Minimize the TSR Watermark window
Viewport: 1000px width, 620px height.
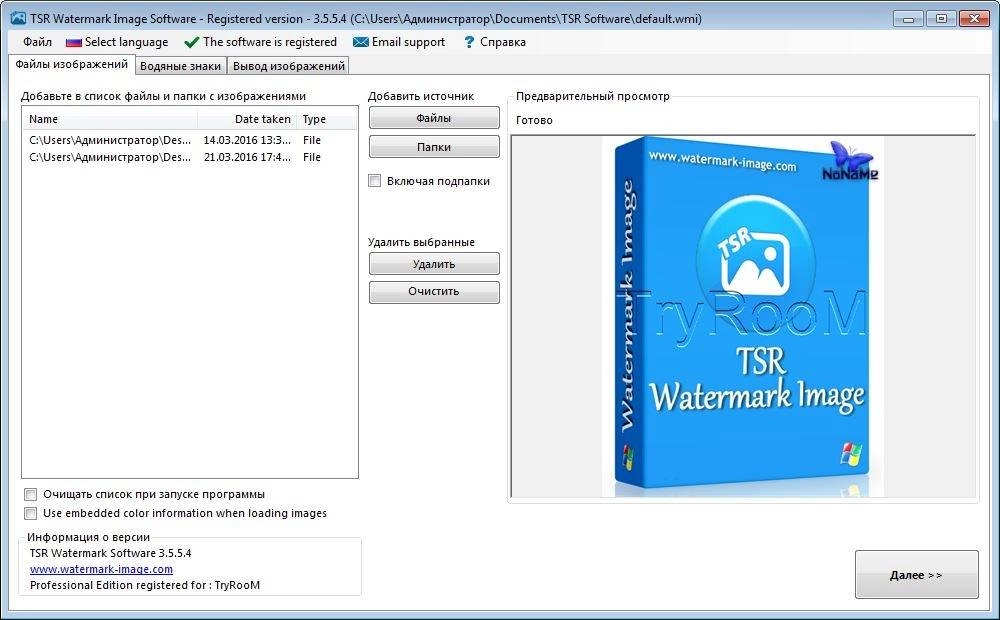[x=908, y=18]
